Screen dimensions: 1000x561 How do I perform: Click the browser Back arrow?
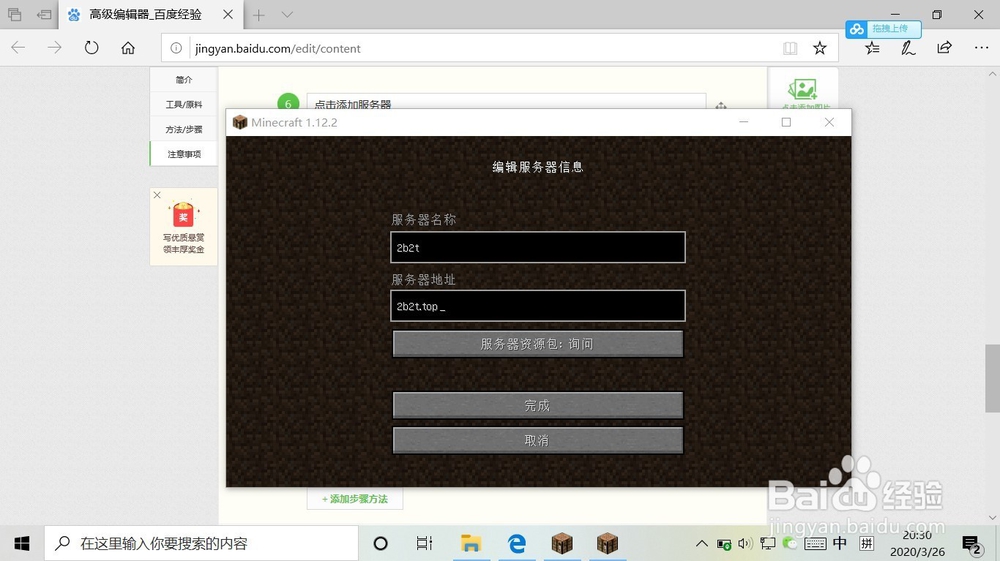click(18, 48)
